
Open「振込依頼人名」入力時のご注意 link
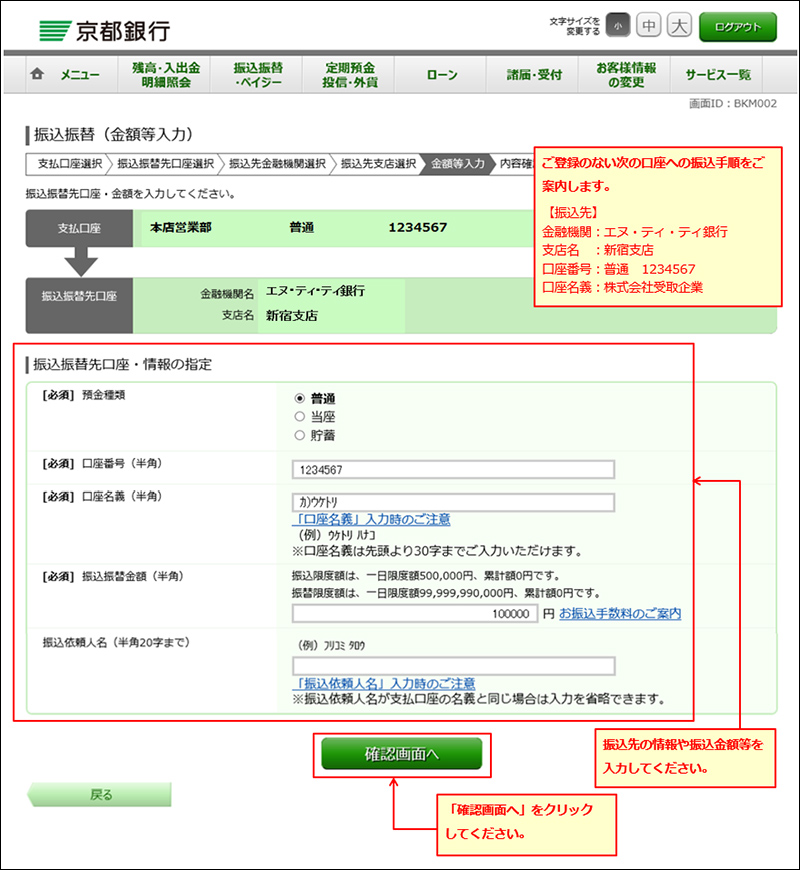[x=384, y=684]
